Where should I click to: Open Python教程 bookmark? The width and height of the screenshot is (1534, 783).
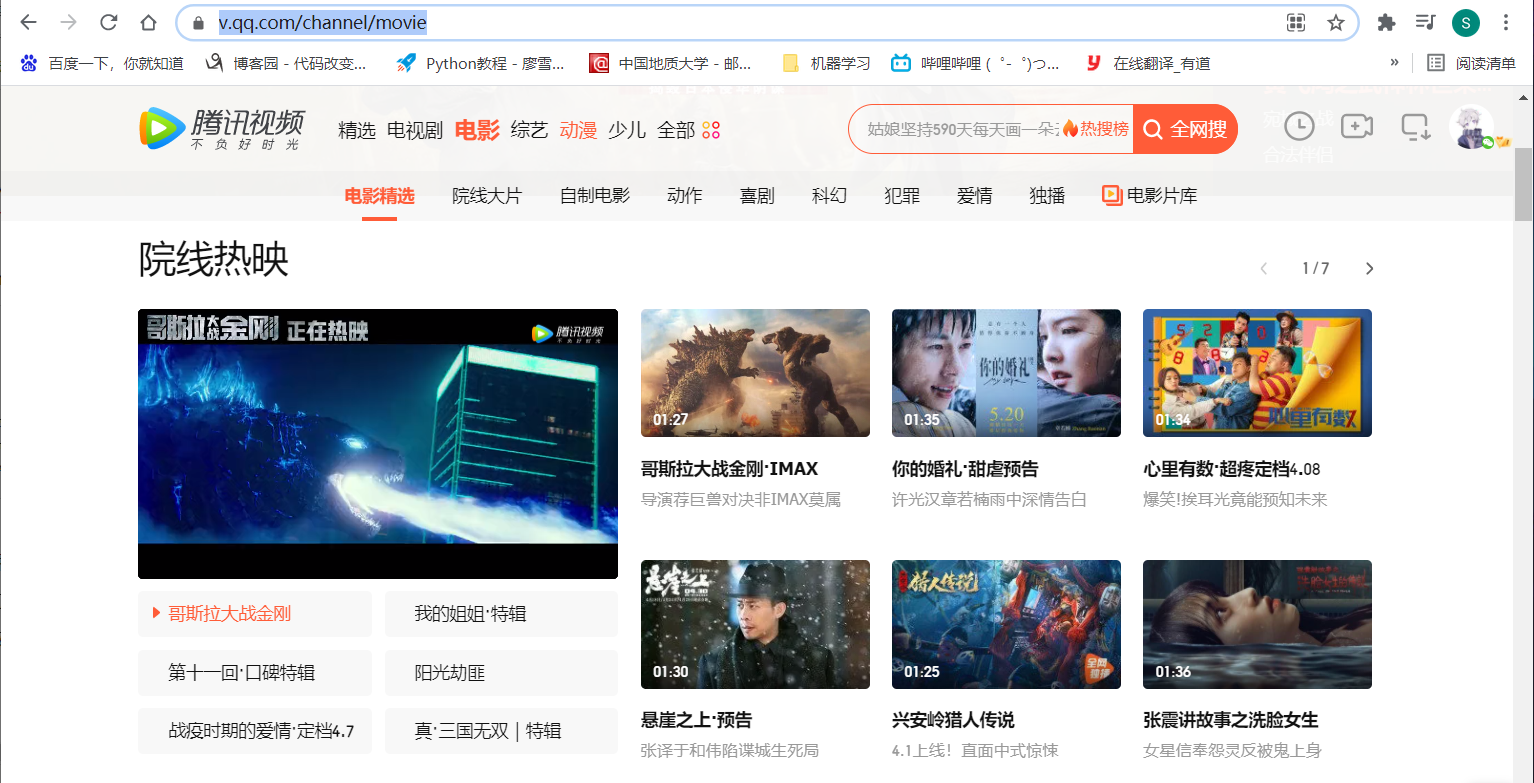482,63
